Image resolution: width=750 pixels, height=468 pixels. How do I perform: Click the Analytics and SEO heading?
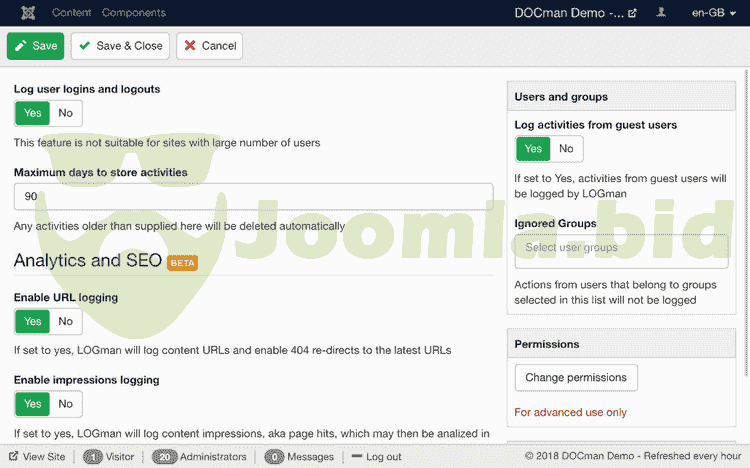[x=88, y=260]
